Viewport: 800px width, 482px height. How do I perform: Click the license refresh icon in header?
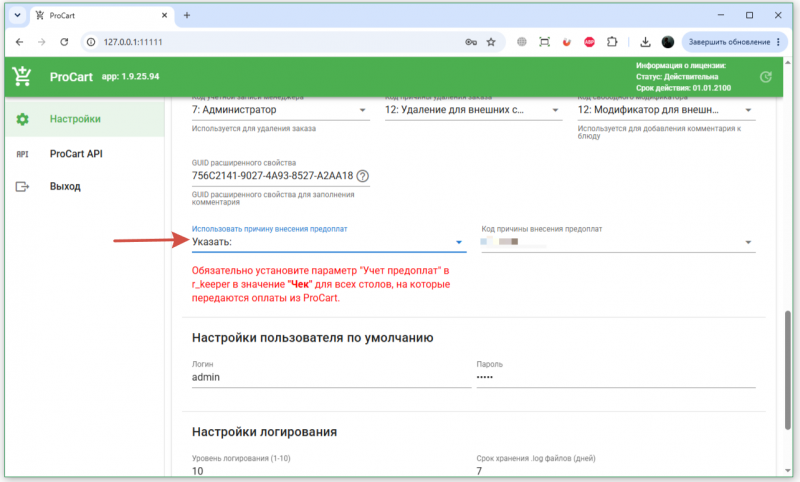[765, 77]
